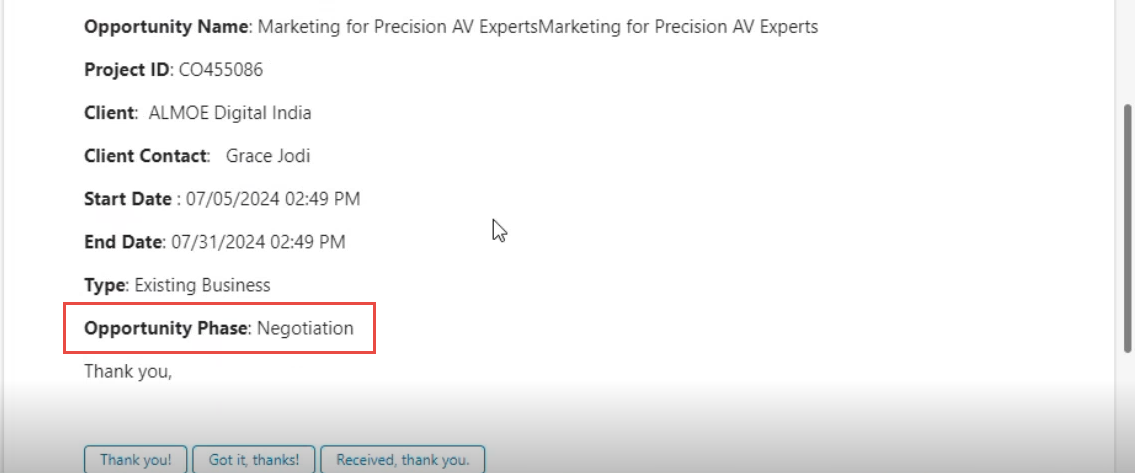Viewport: 1135px width, 473px height.
Task: Click the "Thank you," closing line
Action: pyautogui.click(x=128, y=371)
